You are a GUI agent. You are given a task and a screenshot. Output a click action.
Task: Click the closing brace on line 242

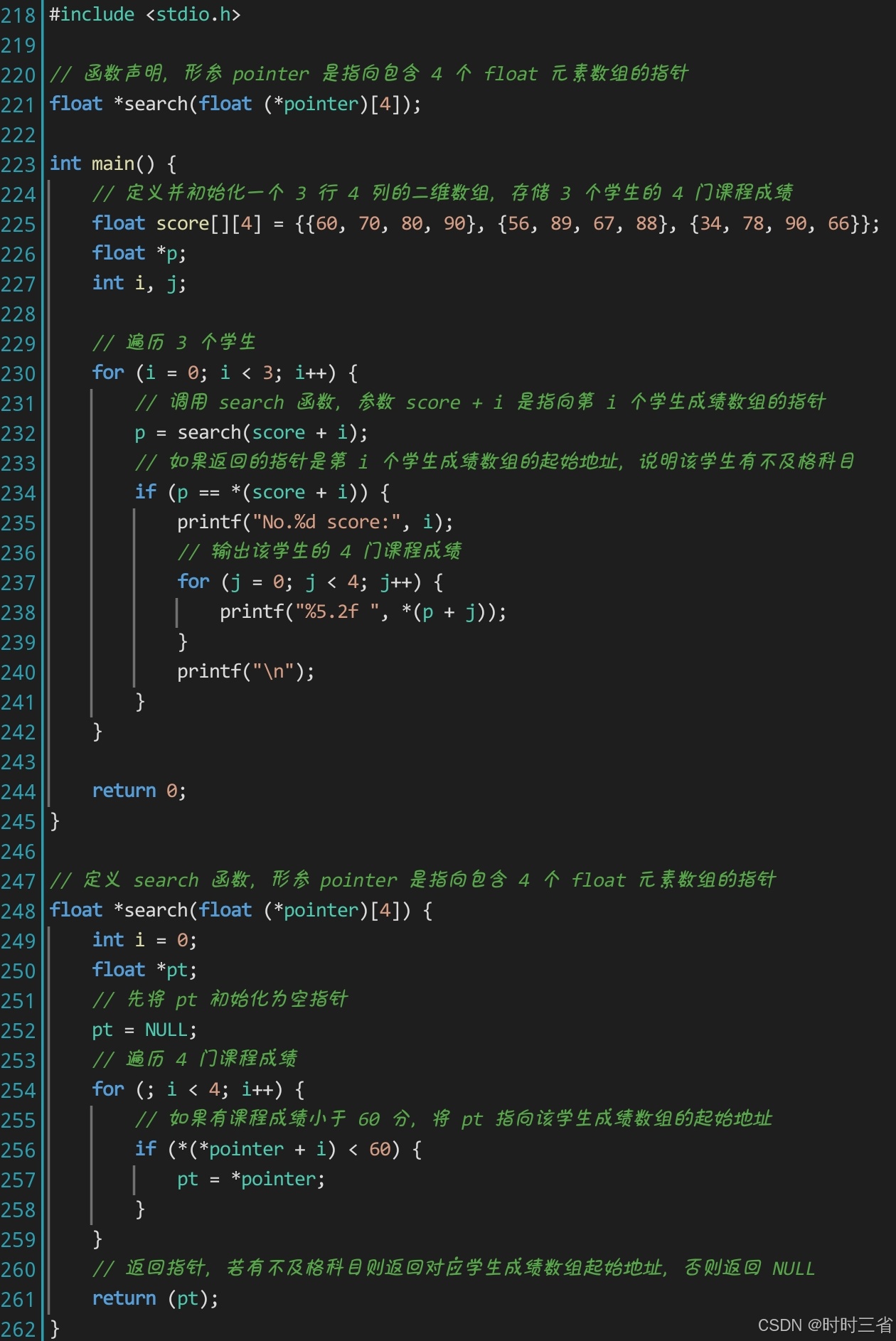point(97,732)
